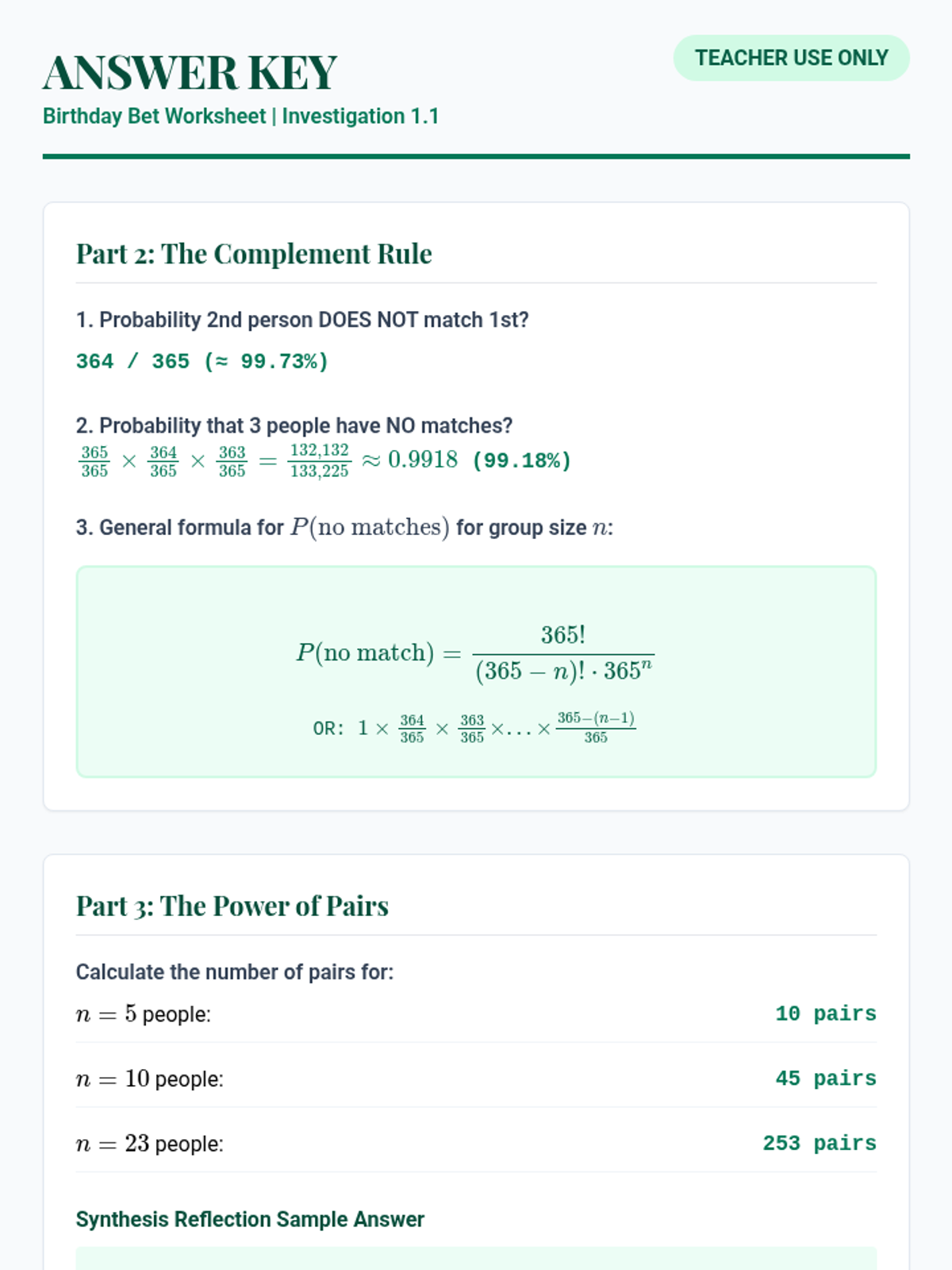Select the Part 3: The Power of Pairs heading
The image size is (952, 1270).
click(x=232, y=906)
